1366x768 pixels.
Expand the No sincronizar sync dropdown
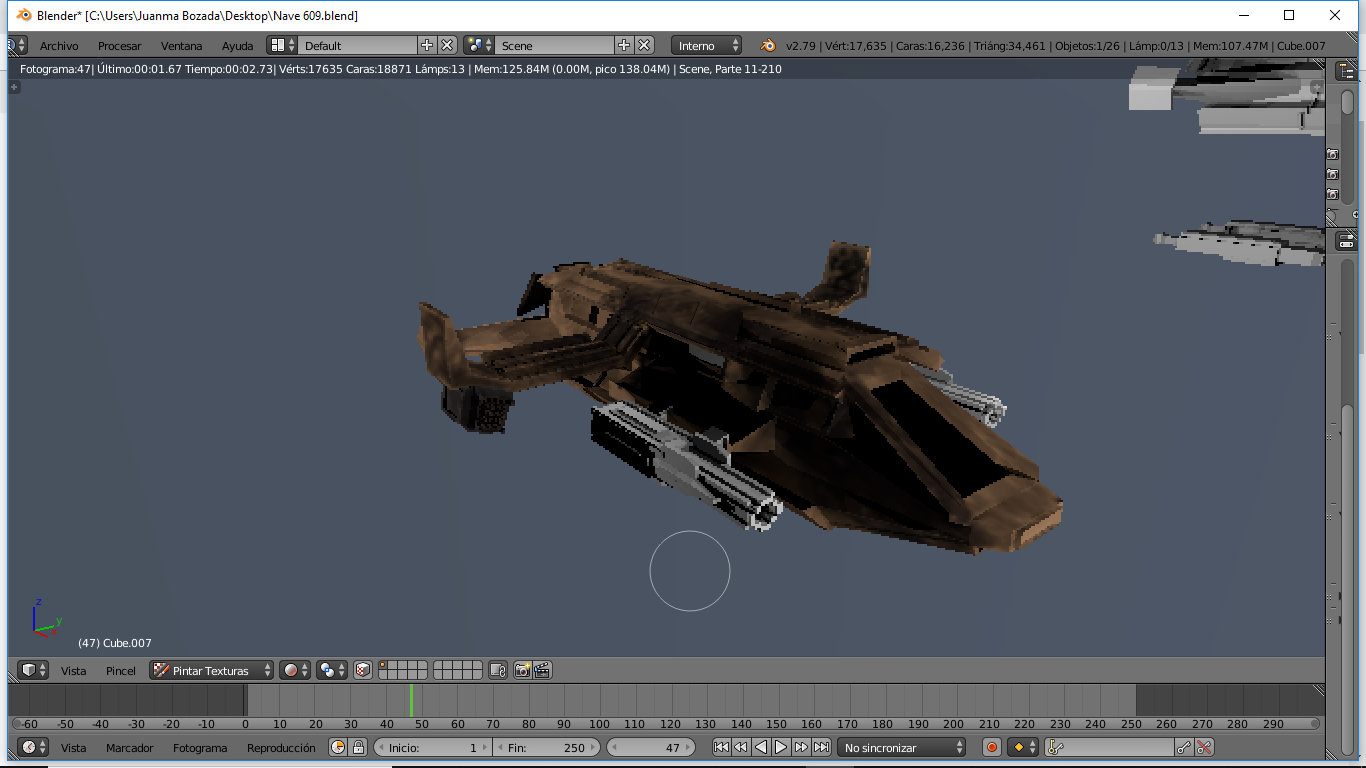click(x=903, y=747)
